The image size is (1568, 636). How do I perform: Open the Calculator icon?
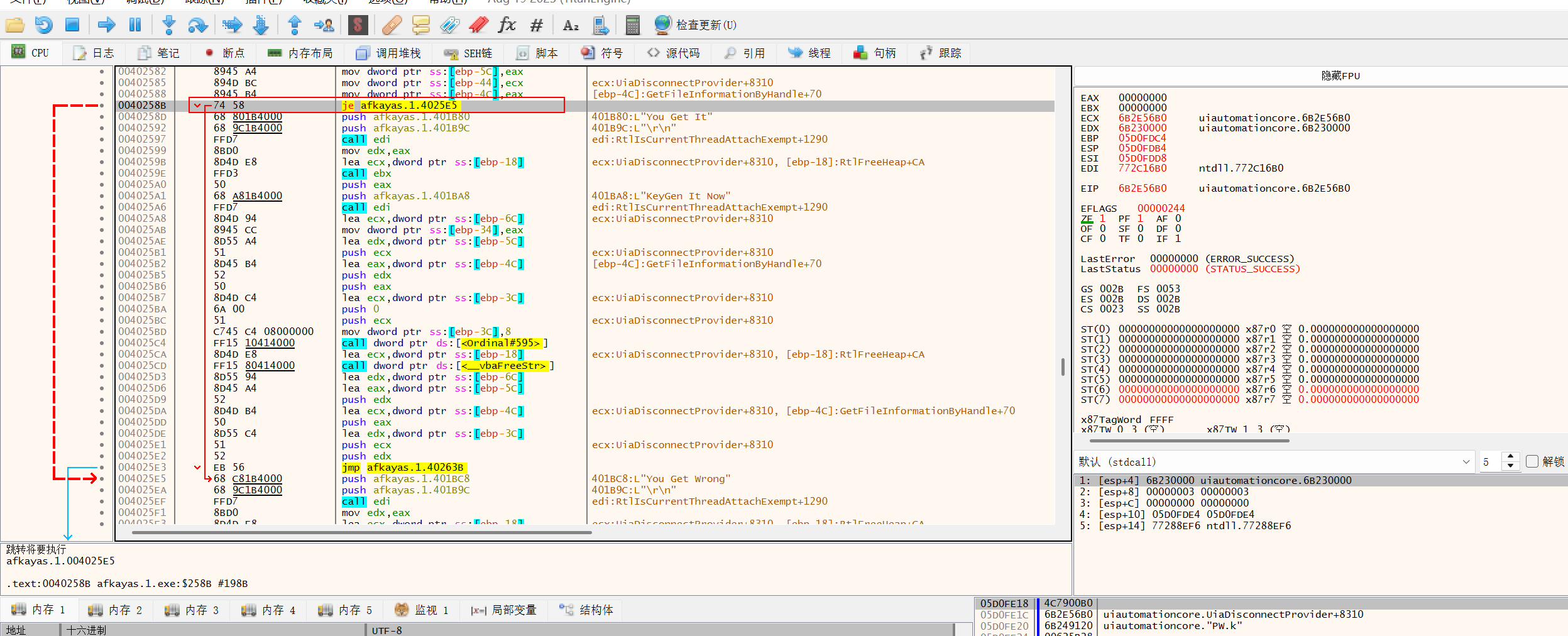632,25
